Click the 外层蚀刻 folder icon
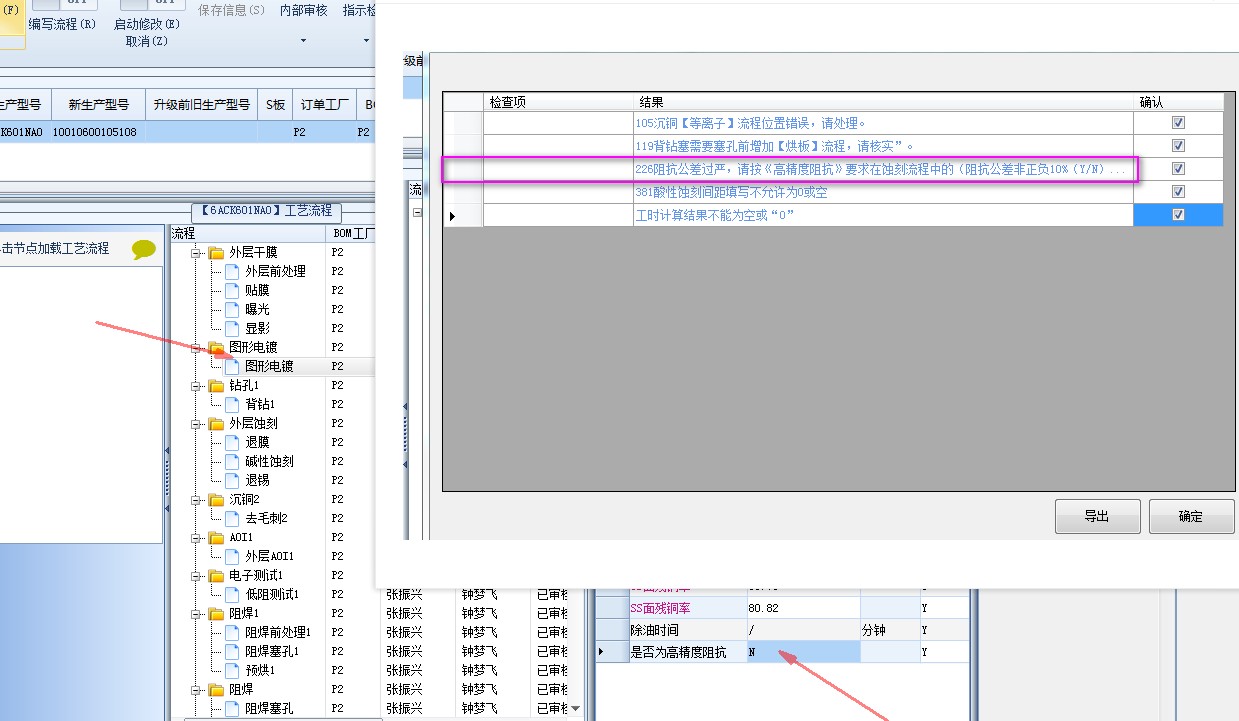This screenshot has height=721, width=1239. [217, 424]
